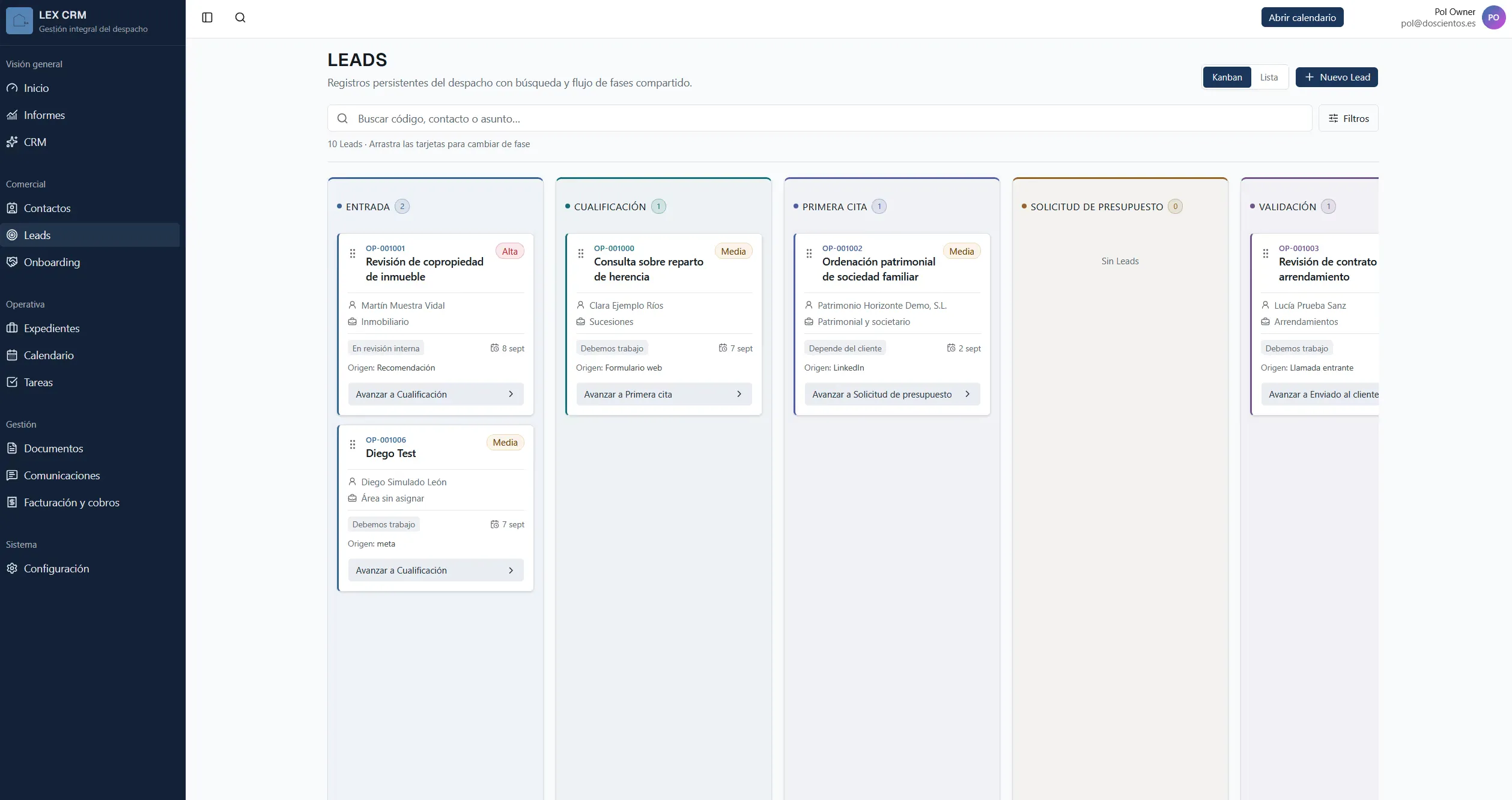The width and height of the screenshot is (1512, 800).
Task: Open Documentos in the sidebar
Action: [90, 448]
